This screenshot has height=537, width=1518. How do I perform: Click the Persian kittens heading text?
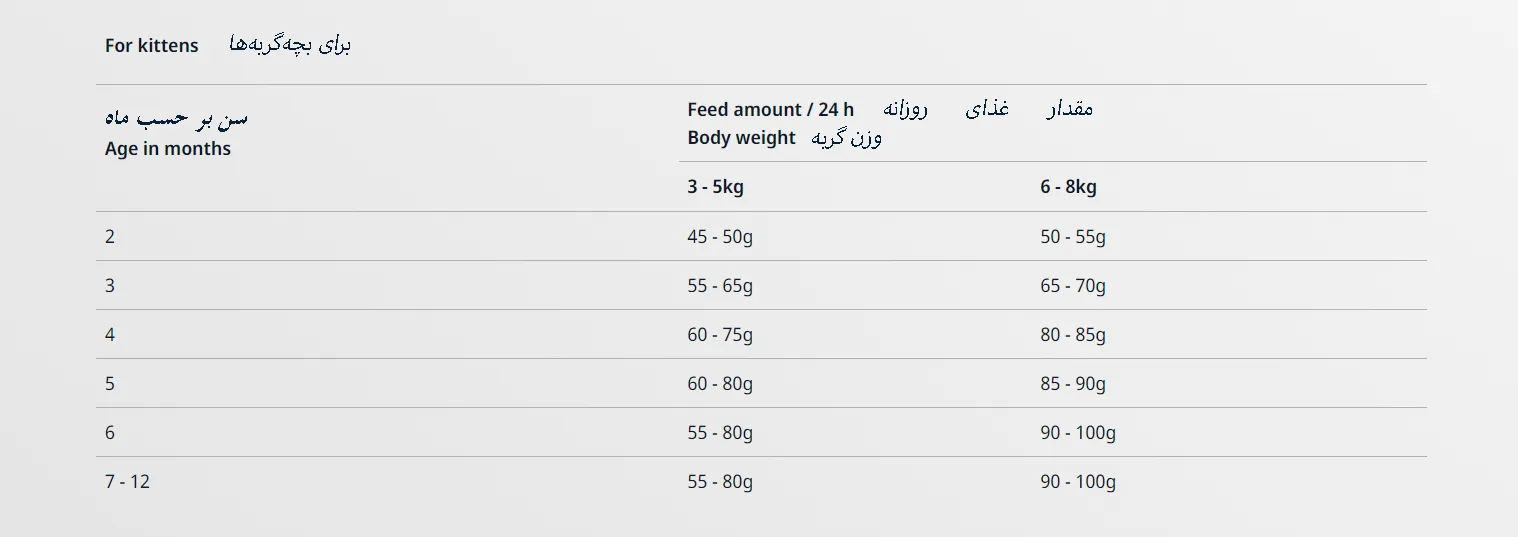tap(289, 45)
